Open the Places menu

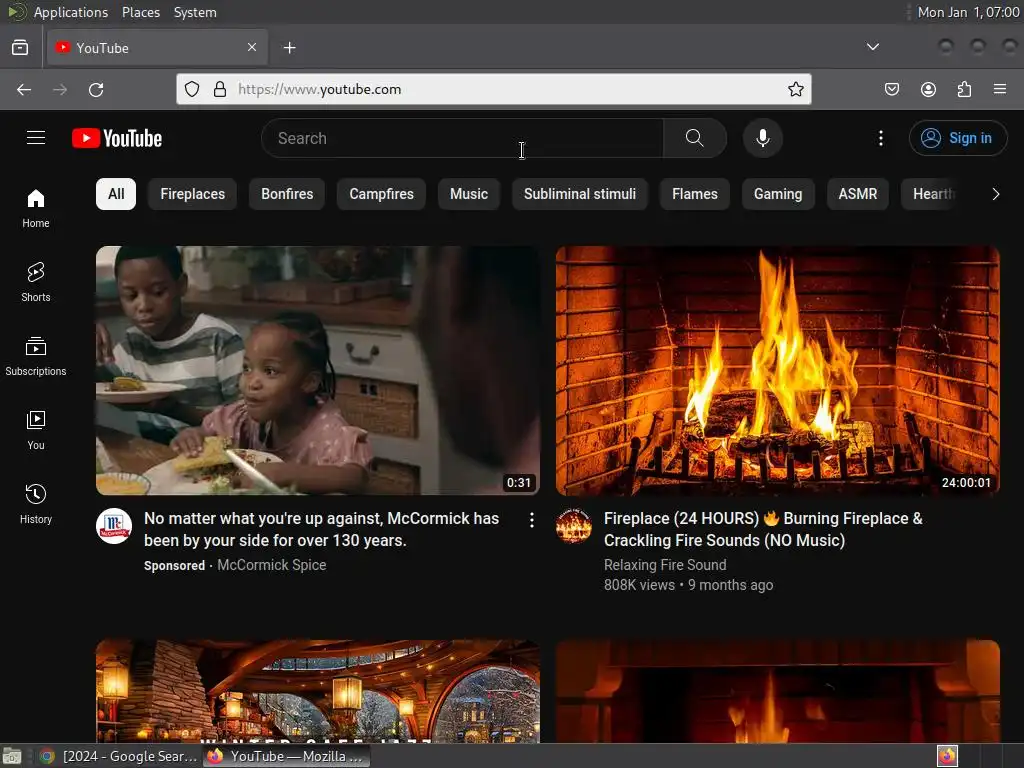(x=141, y=12)
